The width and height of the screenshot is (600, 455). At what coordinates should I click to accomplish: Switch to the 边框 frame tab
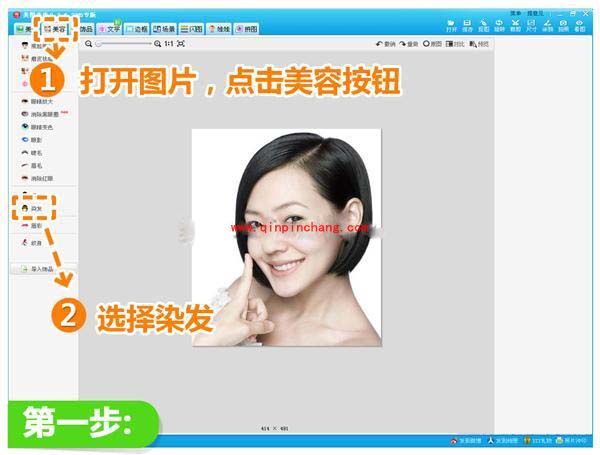pyautogui.click(x=137, y=29)
